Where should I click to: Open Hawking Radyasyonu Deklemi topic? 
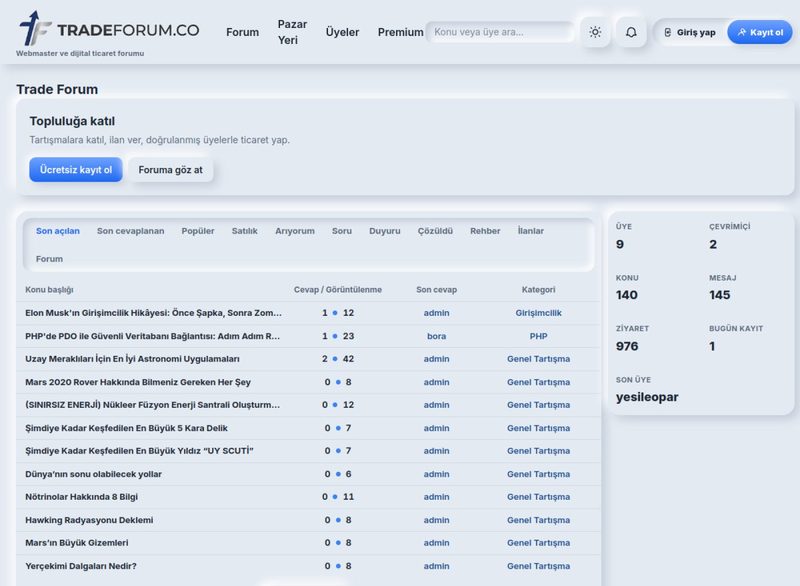point(89,520)
